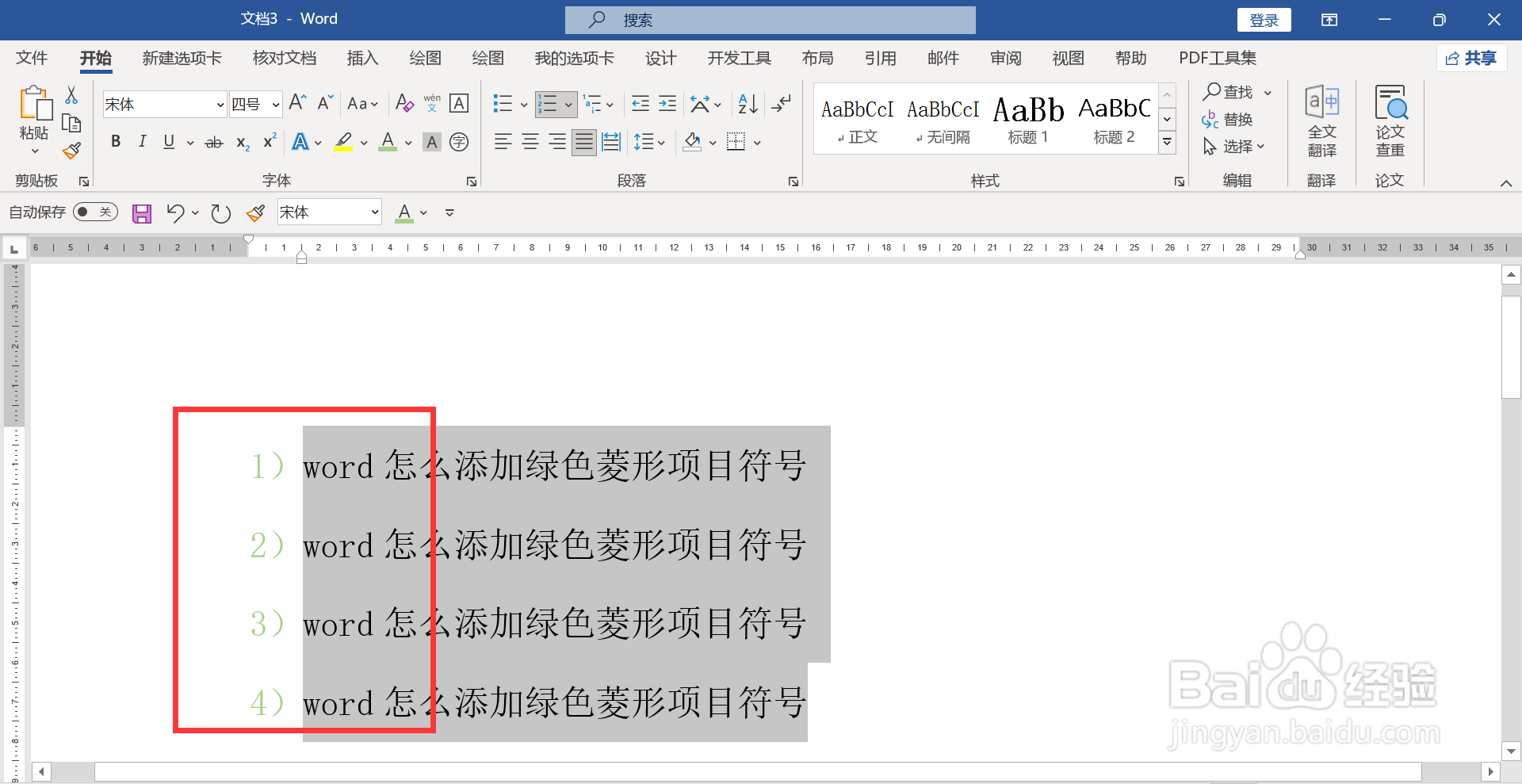The height and width of the screenshot is (784, 1522).
Task: Open quick access toolbar font dropdown
Action: tap(375, 212)
